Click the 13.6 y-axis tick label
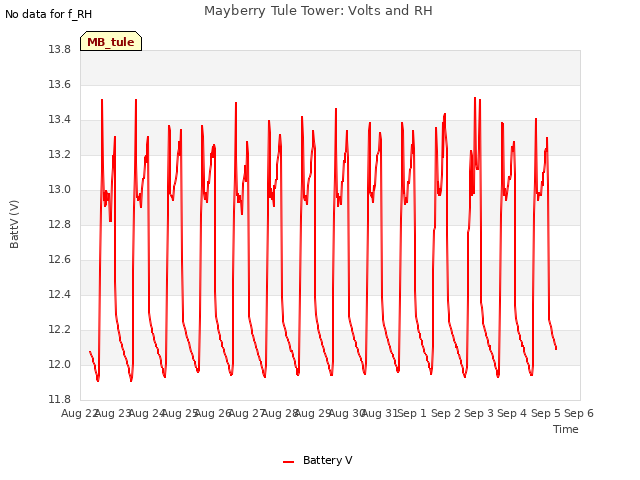The height and width of the screenshot is (480, 640). point(60,84)
